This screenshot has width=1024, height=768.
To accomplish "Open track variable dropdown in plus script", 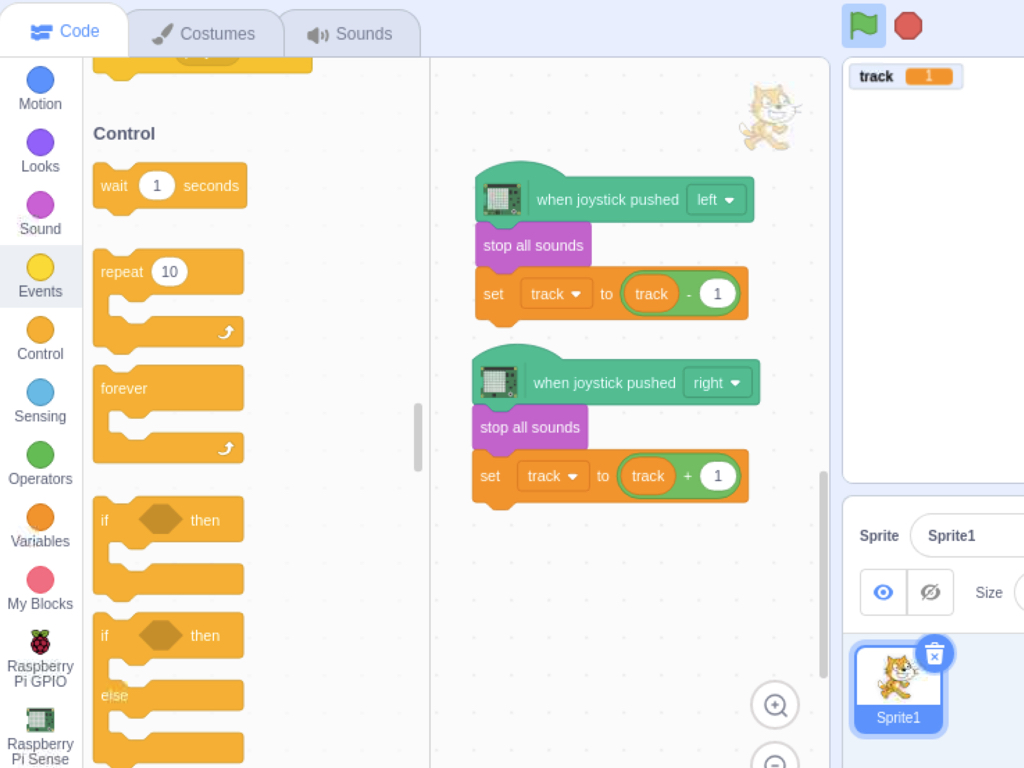I will [x=552, y=476].
